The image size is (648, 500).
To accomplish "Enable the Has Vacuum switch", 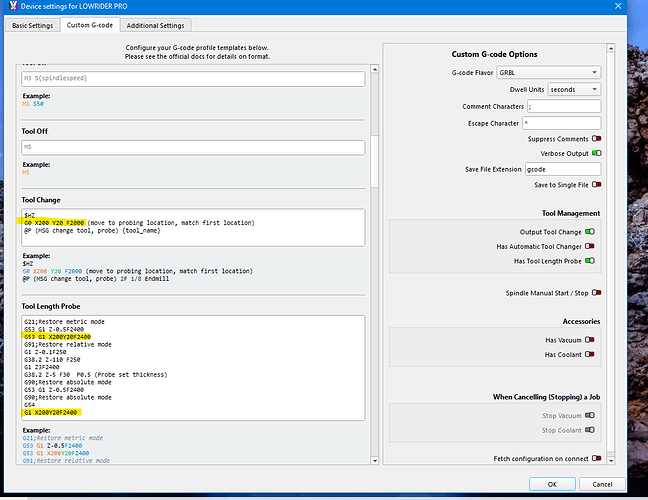I will [590, 340].
